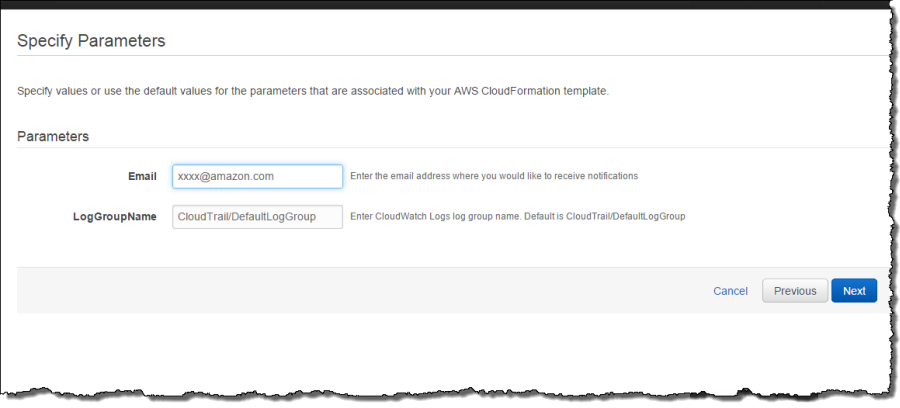Click the xxxx@amazon.com text in Email
Screen dimensions: 900x408
pyautogui.click(x=226, y=176)
